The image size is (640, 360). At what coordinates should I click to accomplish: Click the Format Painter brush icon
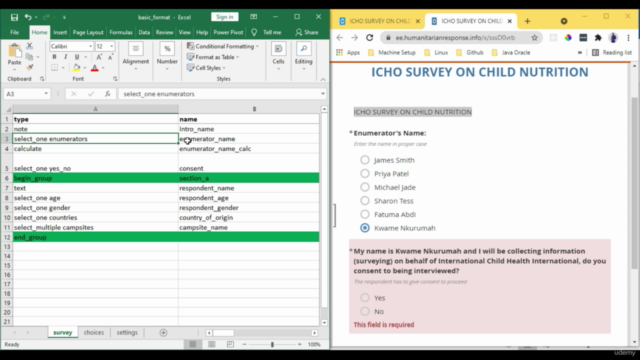[29, 67]
